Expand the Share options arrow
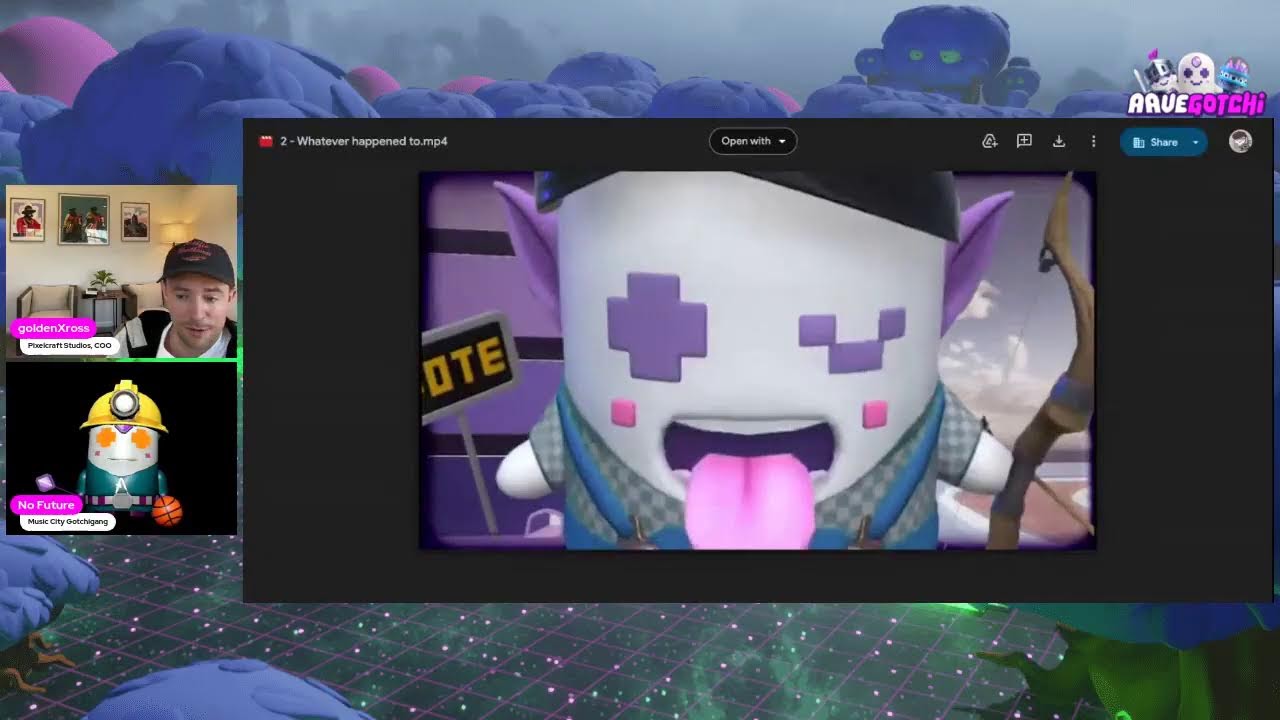 tap(1195, 142)
